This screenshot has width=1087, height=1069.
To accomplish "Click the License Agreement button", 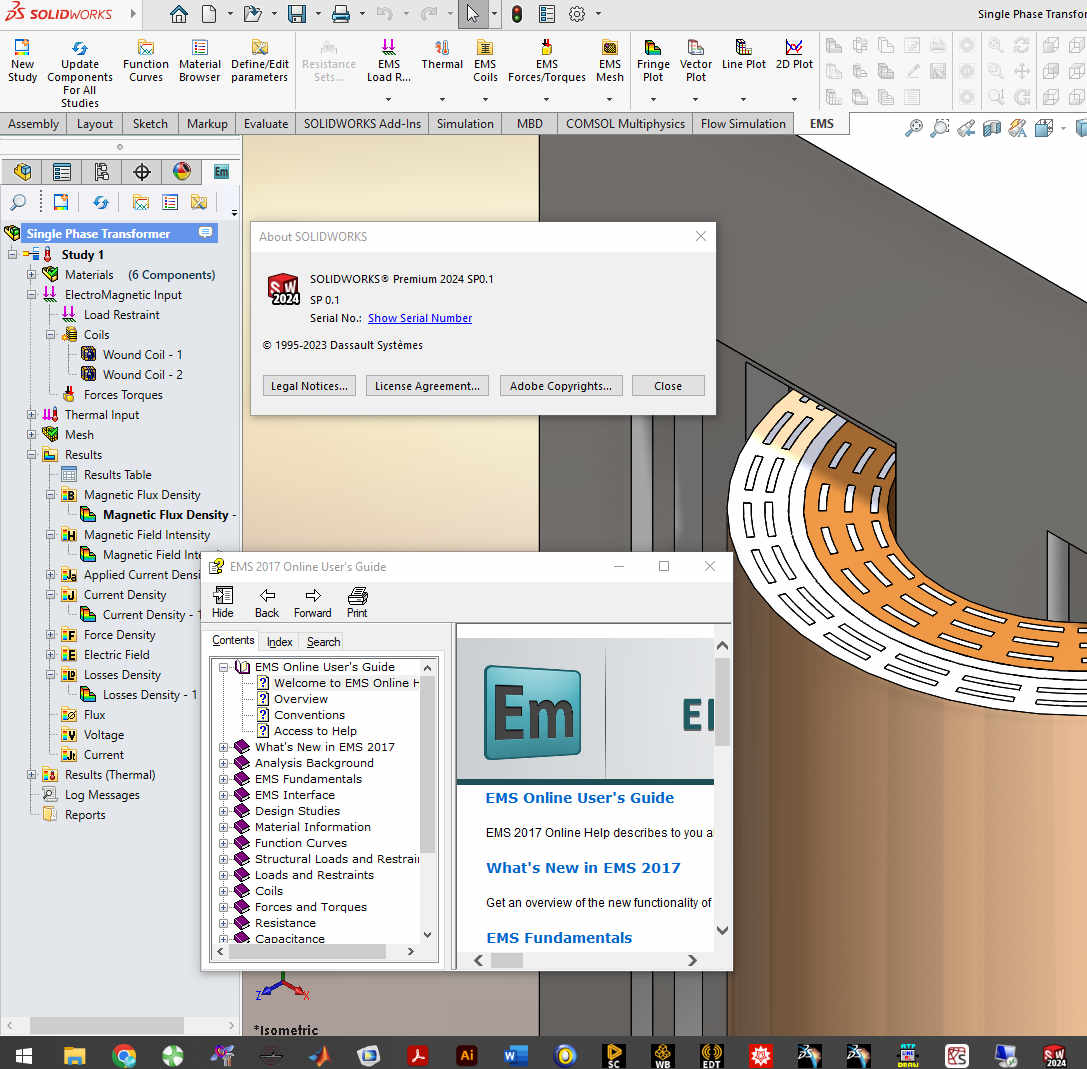I will click(427, 385).
